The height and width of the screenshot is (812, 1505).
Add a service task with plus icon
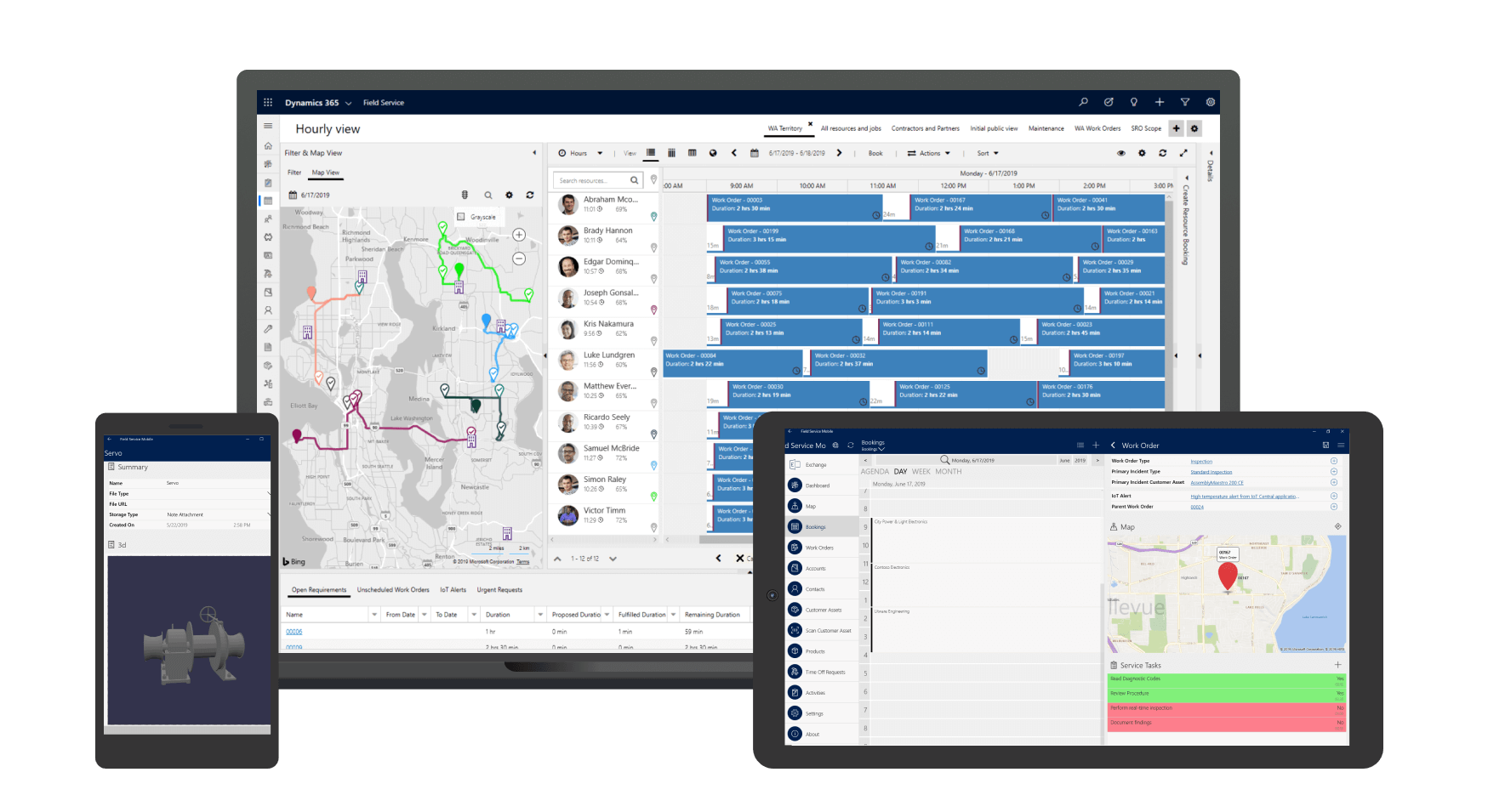[1337, 665]
